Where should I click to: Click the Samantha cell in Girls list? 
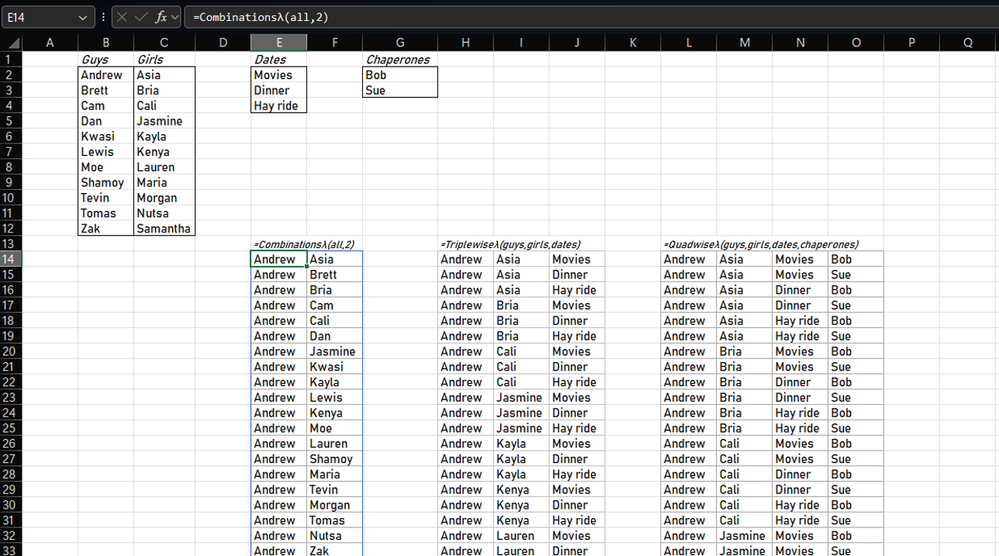[164, 229]
